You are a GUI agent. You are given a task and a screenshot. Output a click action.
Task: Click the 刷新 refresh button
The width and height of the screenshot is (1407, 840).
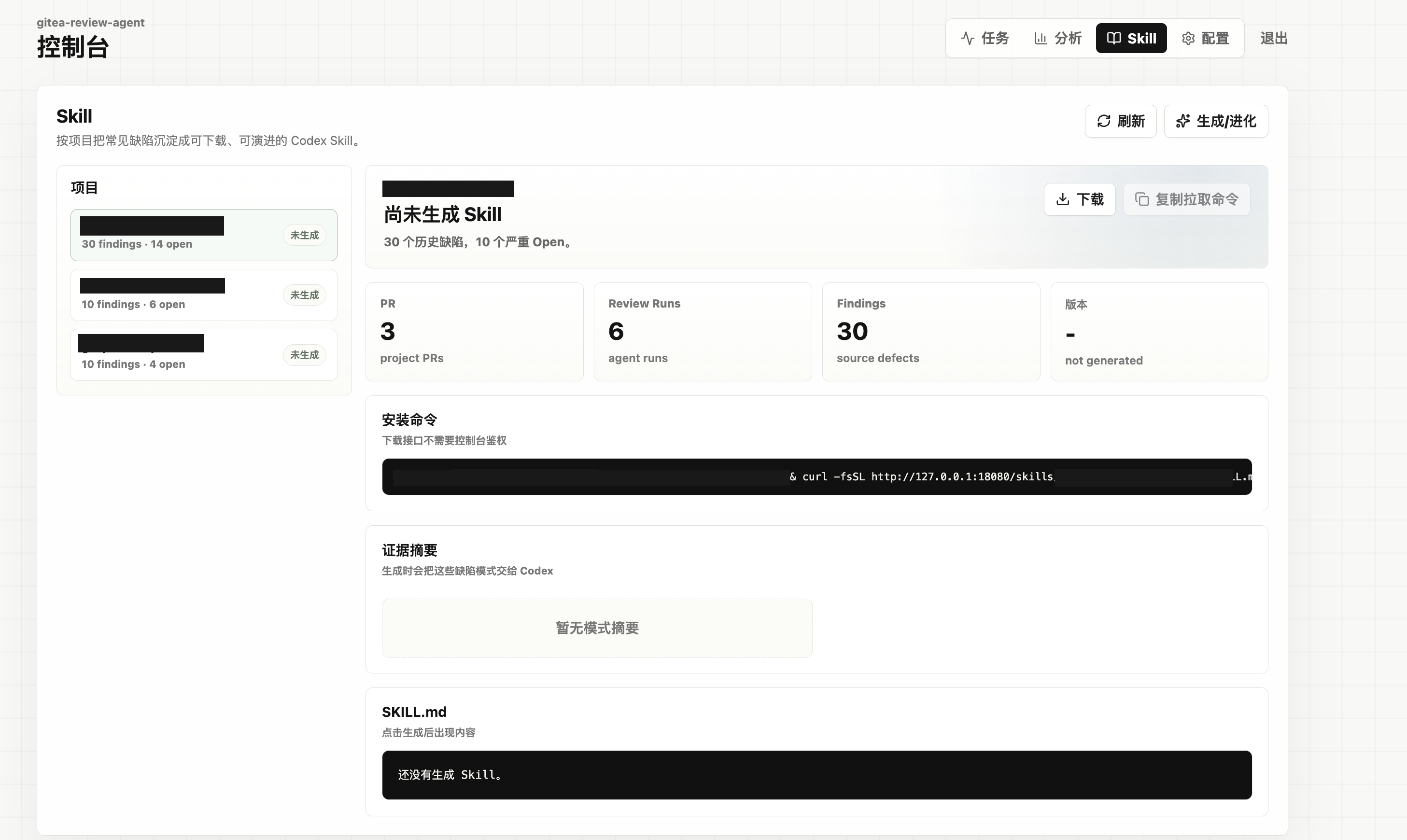(1120, 121)
